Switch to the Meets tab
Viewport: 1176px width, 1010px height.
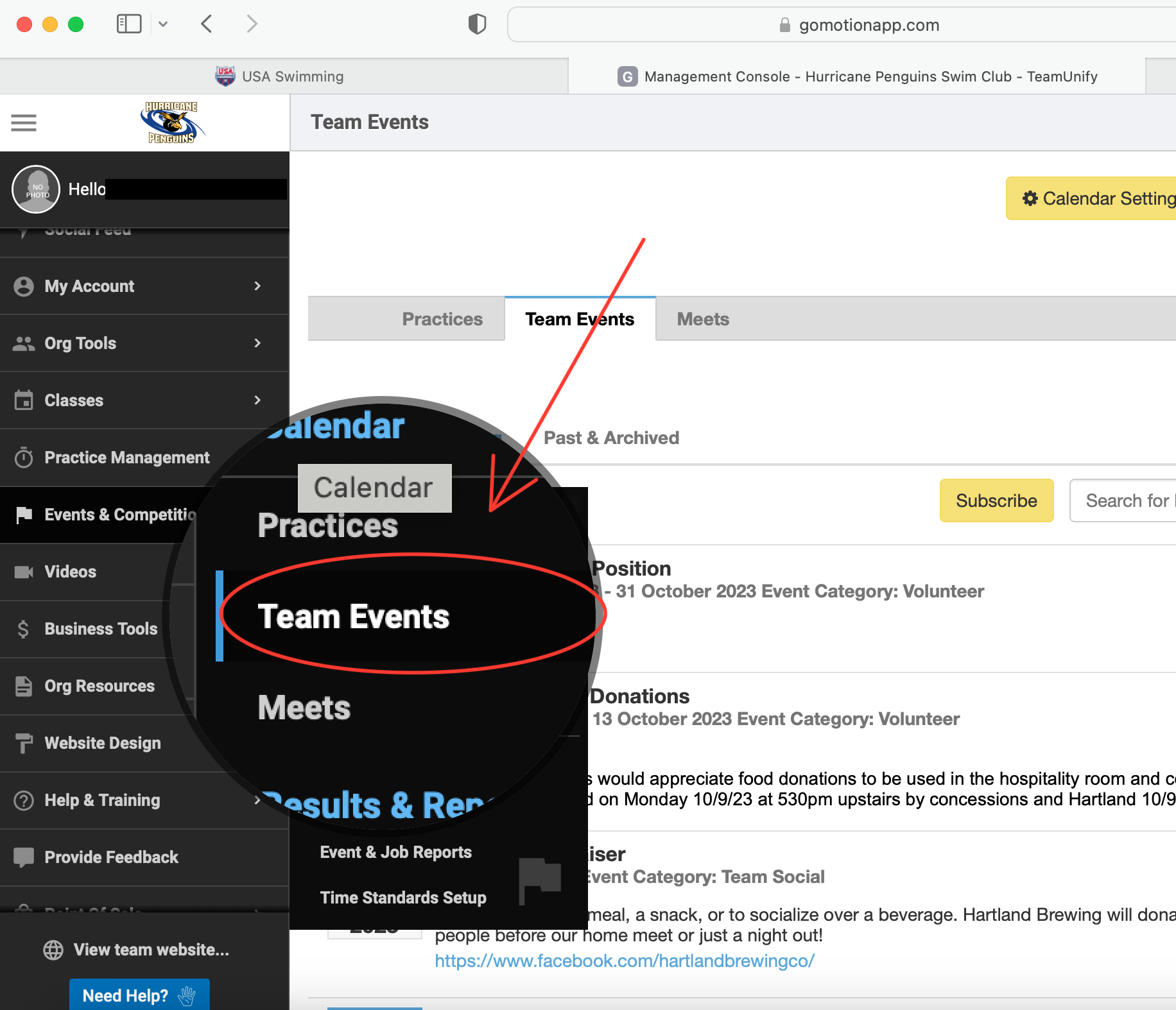(x=703, y=319)
